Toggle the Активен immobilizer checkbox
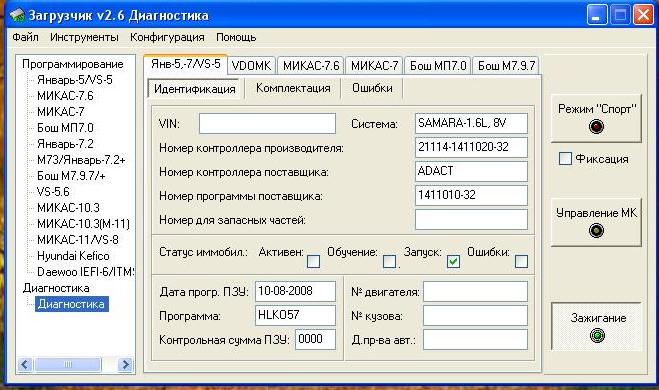 click(314, 261)
